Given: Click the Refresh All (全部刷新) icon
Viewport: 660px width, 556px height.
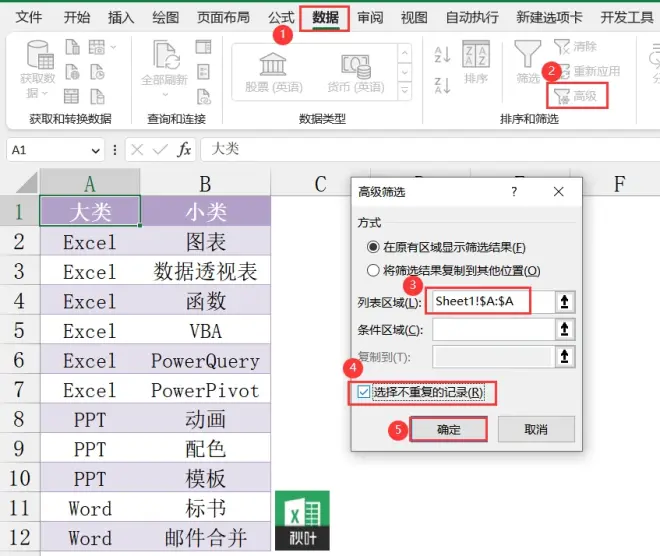Looking at the screenshot, I should 165,55.
